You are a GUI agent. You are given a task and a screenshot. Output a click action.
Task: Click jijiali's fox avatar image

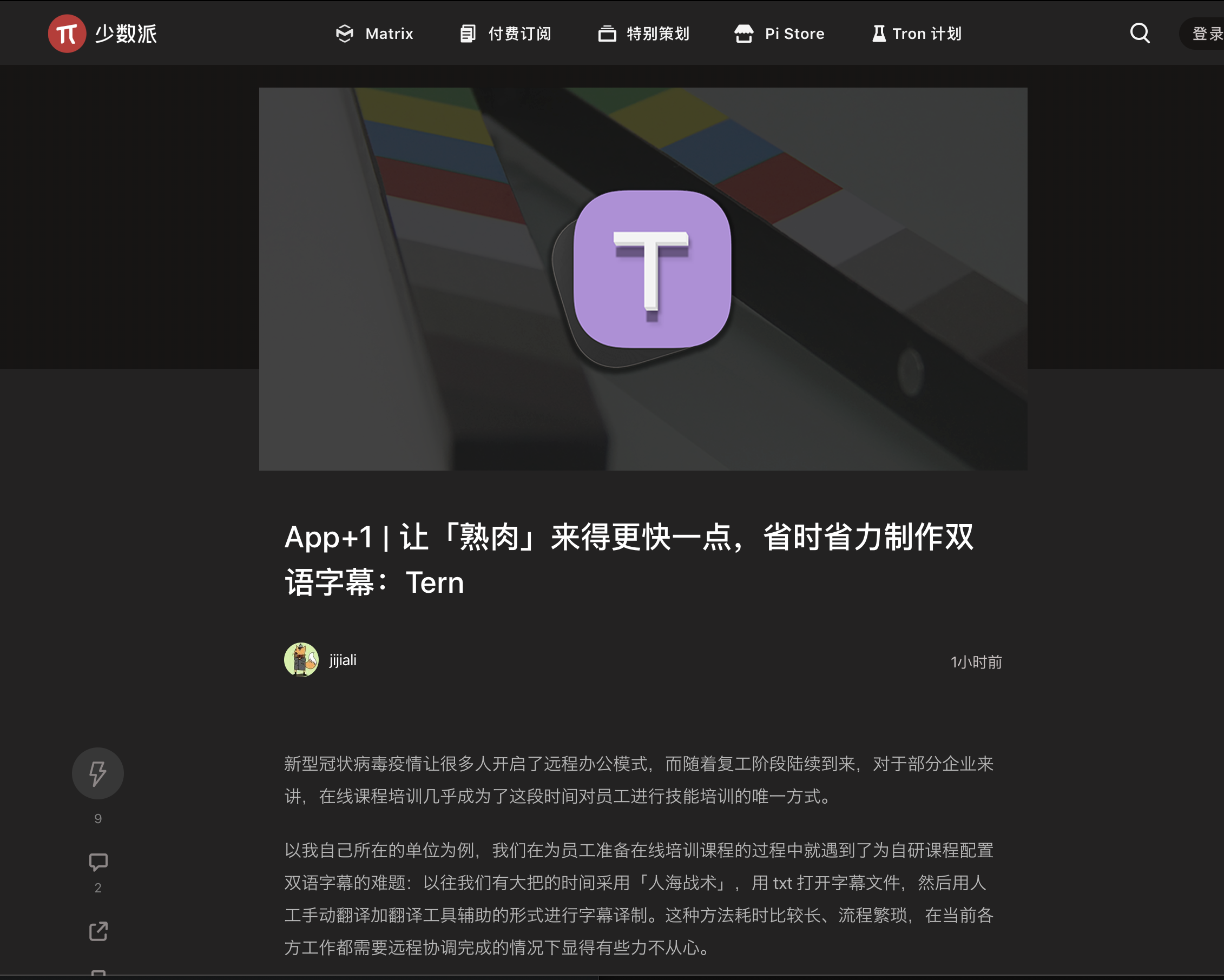pos(301,659)
